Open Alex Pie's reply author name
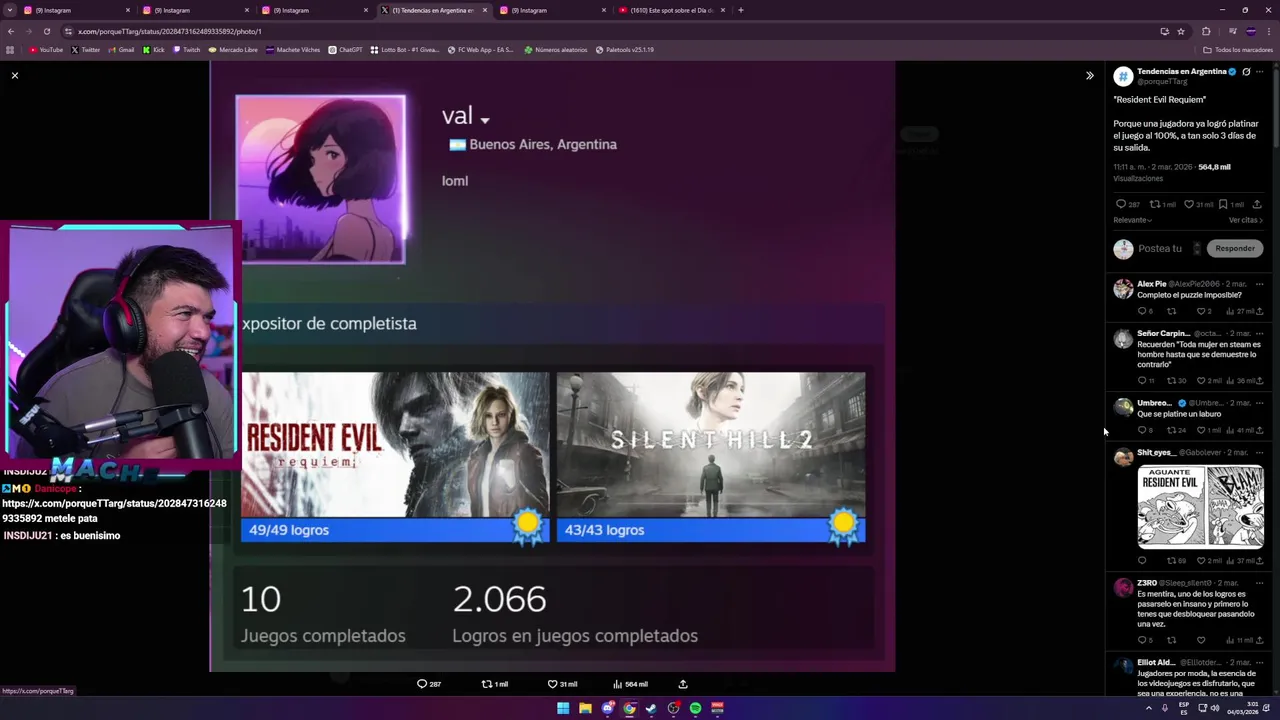Screen dimensions: 1280x720 click(1152, 284)
